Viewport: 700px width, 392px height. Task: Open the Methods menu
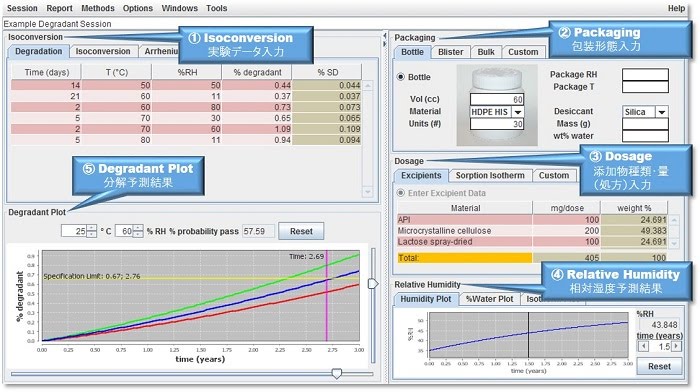(98, 8)
